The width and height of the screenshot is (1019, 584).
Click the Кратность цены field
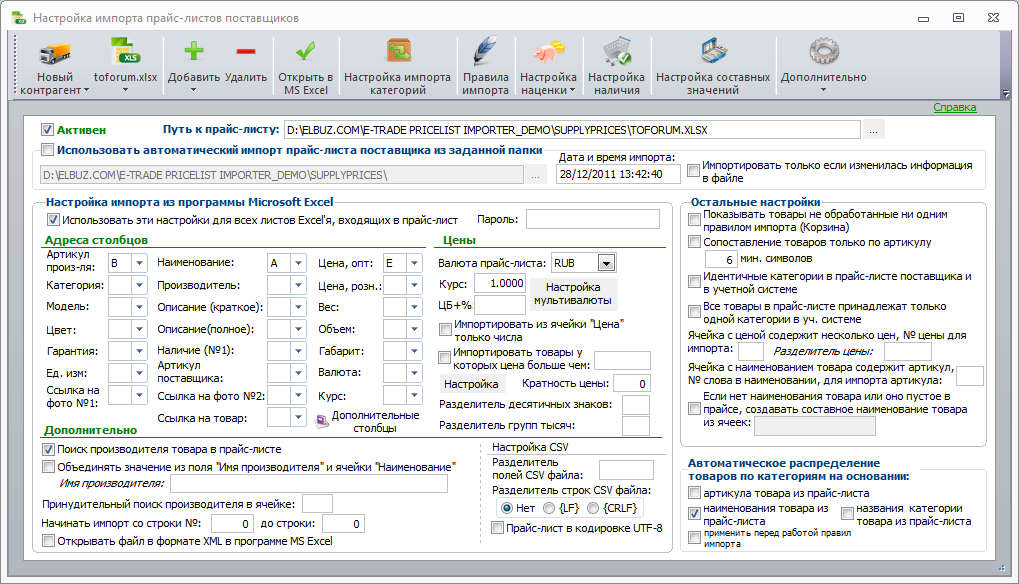click(x=632, y=383)
